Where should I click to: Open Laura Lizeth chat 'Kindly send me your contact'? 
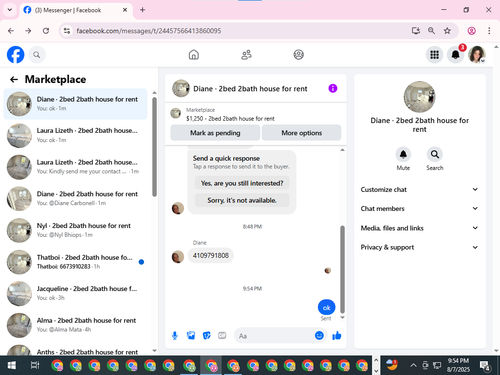coord(76,167)
